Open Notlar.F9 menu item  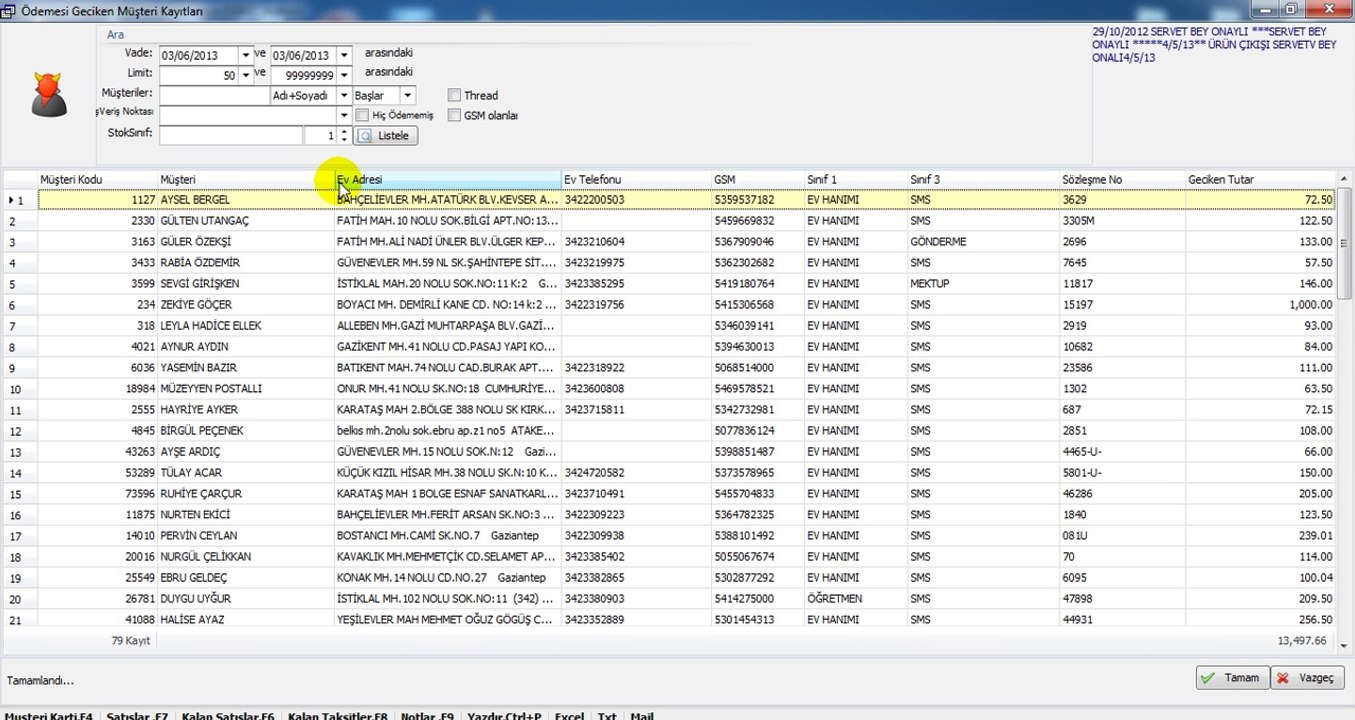click(x=427, y=716)
